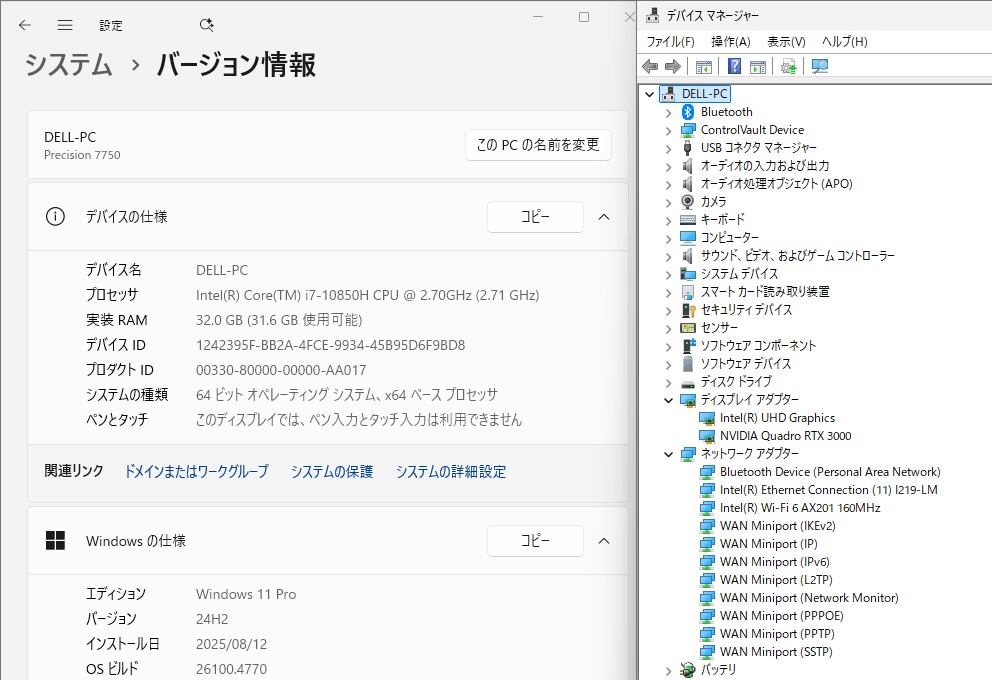Expand the キーボード category

669,220
